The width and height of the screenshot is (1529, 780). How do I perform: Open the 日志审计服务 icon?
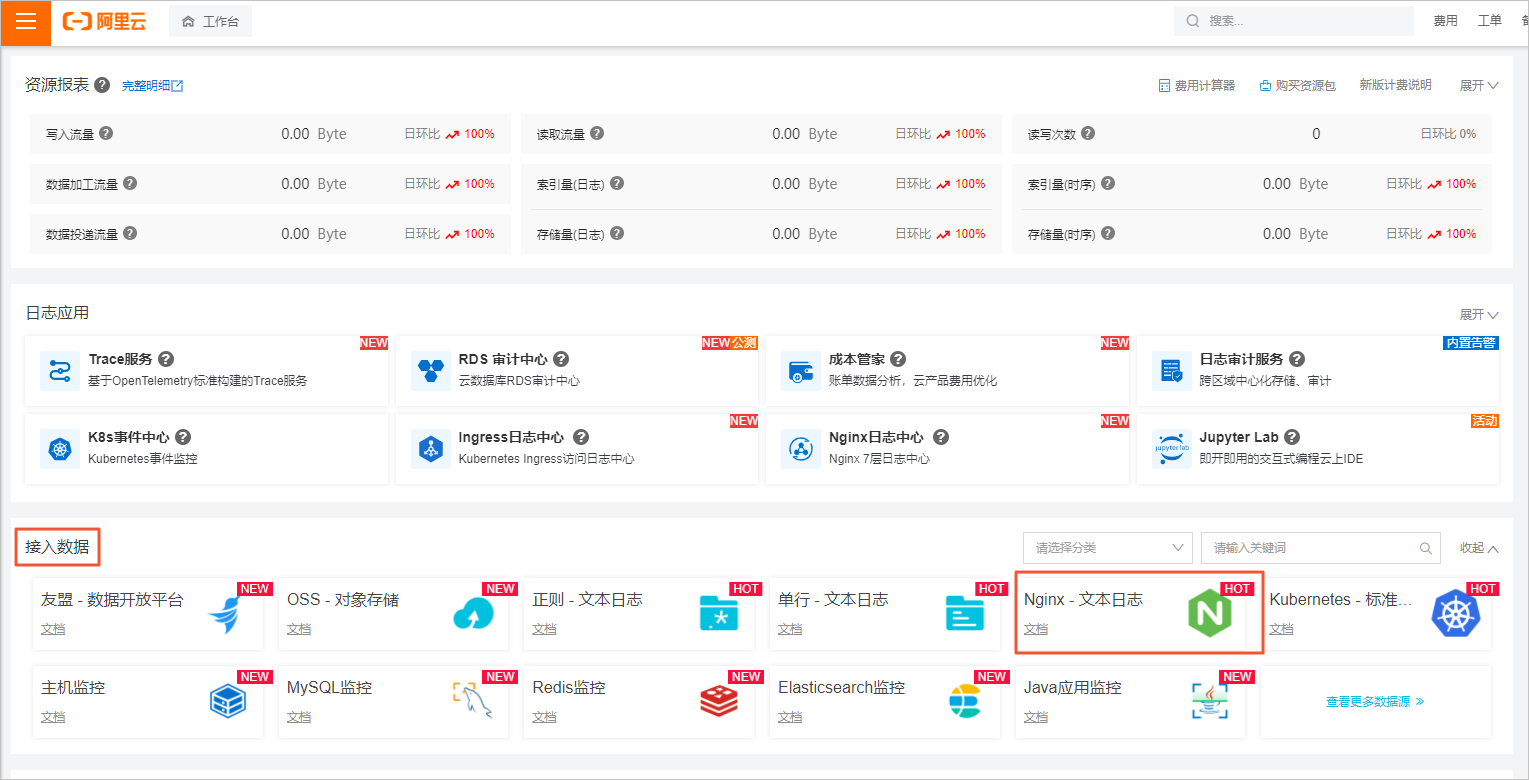tap(1172, 370)
